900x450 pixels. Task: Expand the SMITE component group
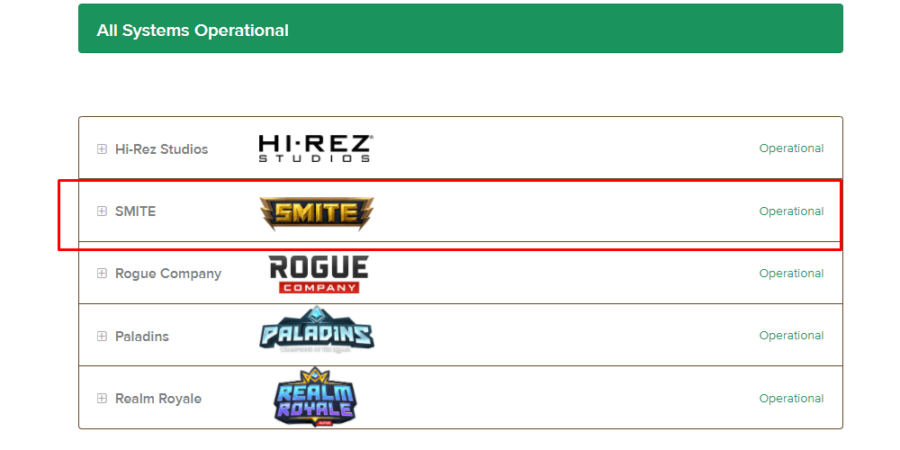point(102,211)
